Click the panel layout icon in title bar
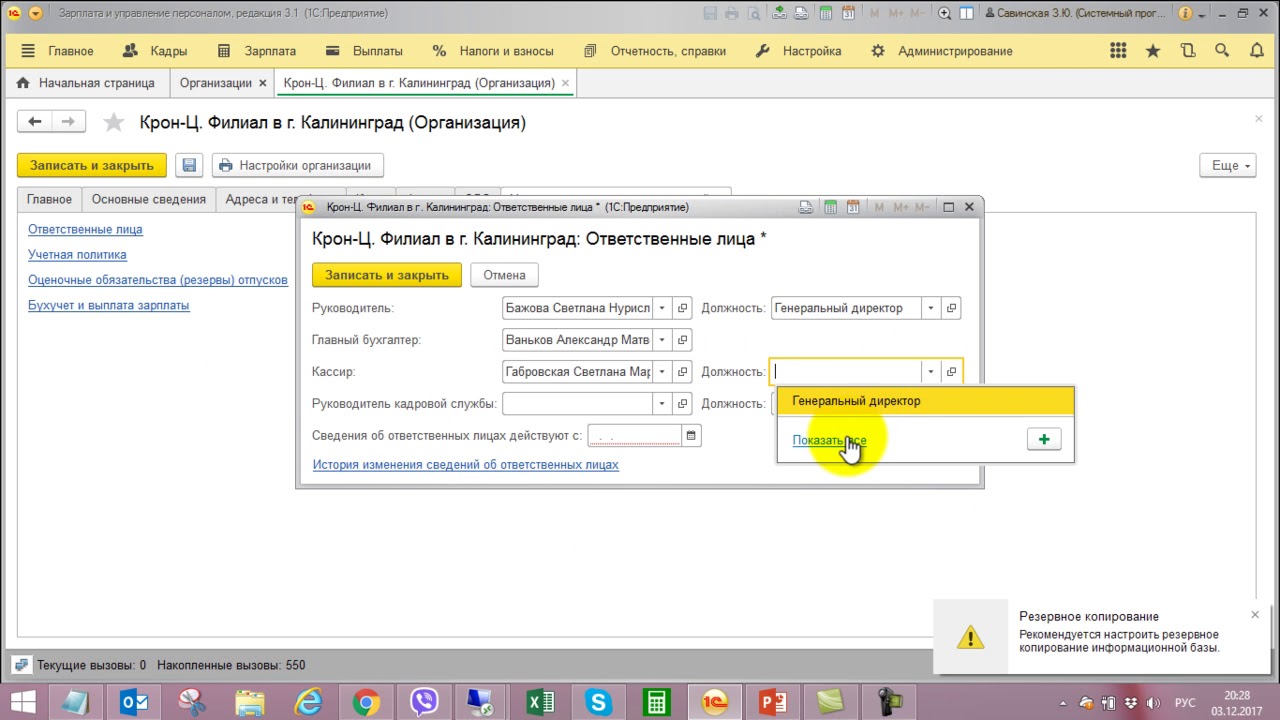 [x=967, y=13]
